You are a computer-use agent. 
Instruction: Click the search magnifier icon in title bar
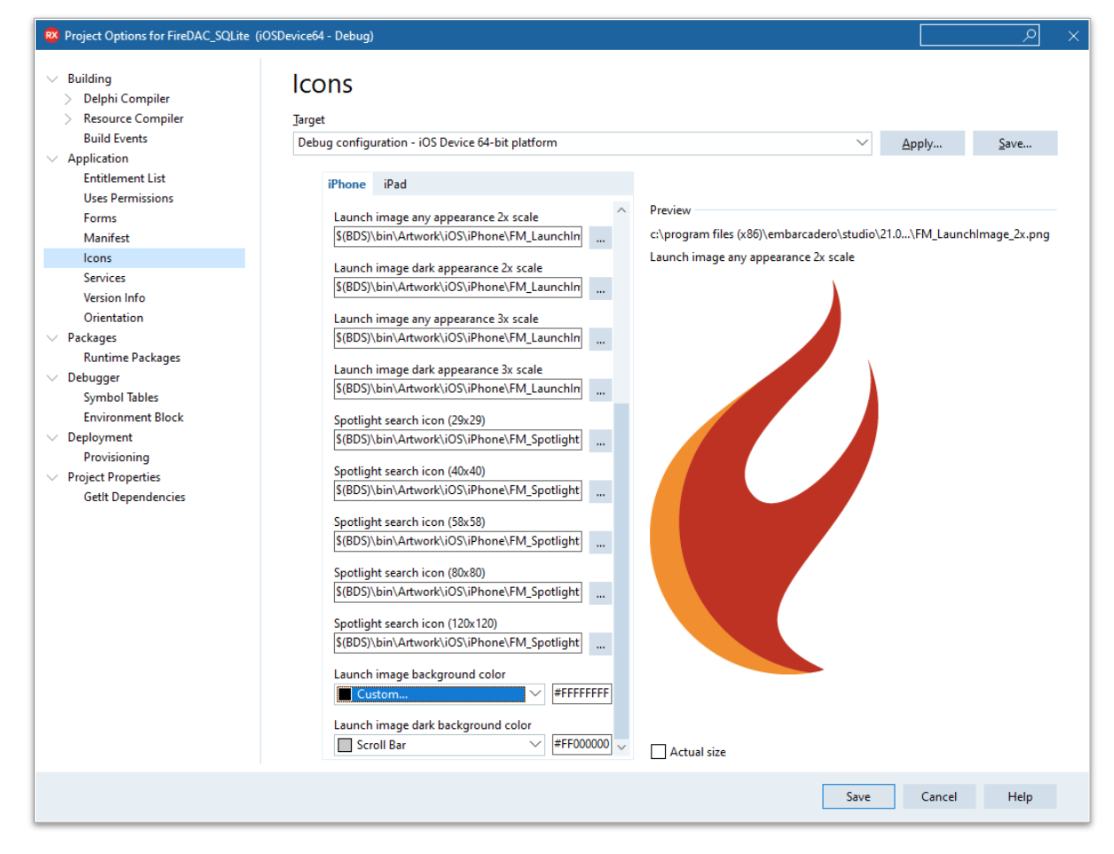1029,35
